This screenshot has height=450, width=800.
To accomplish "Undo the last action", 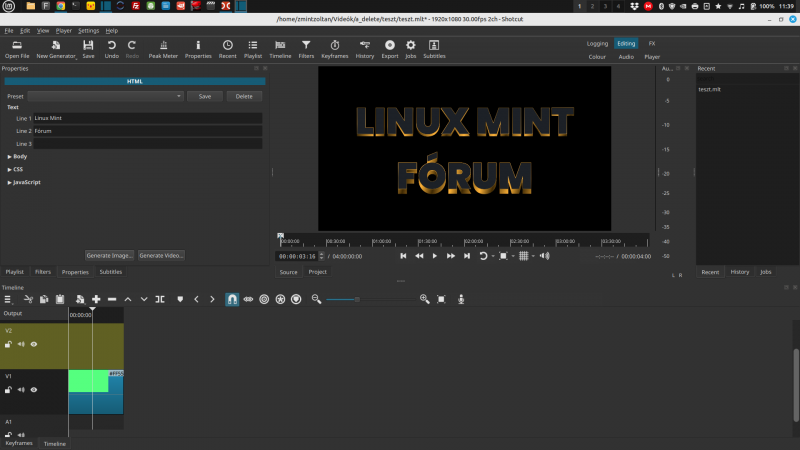I will coord(111,49).
